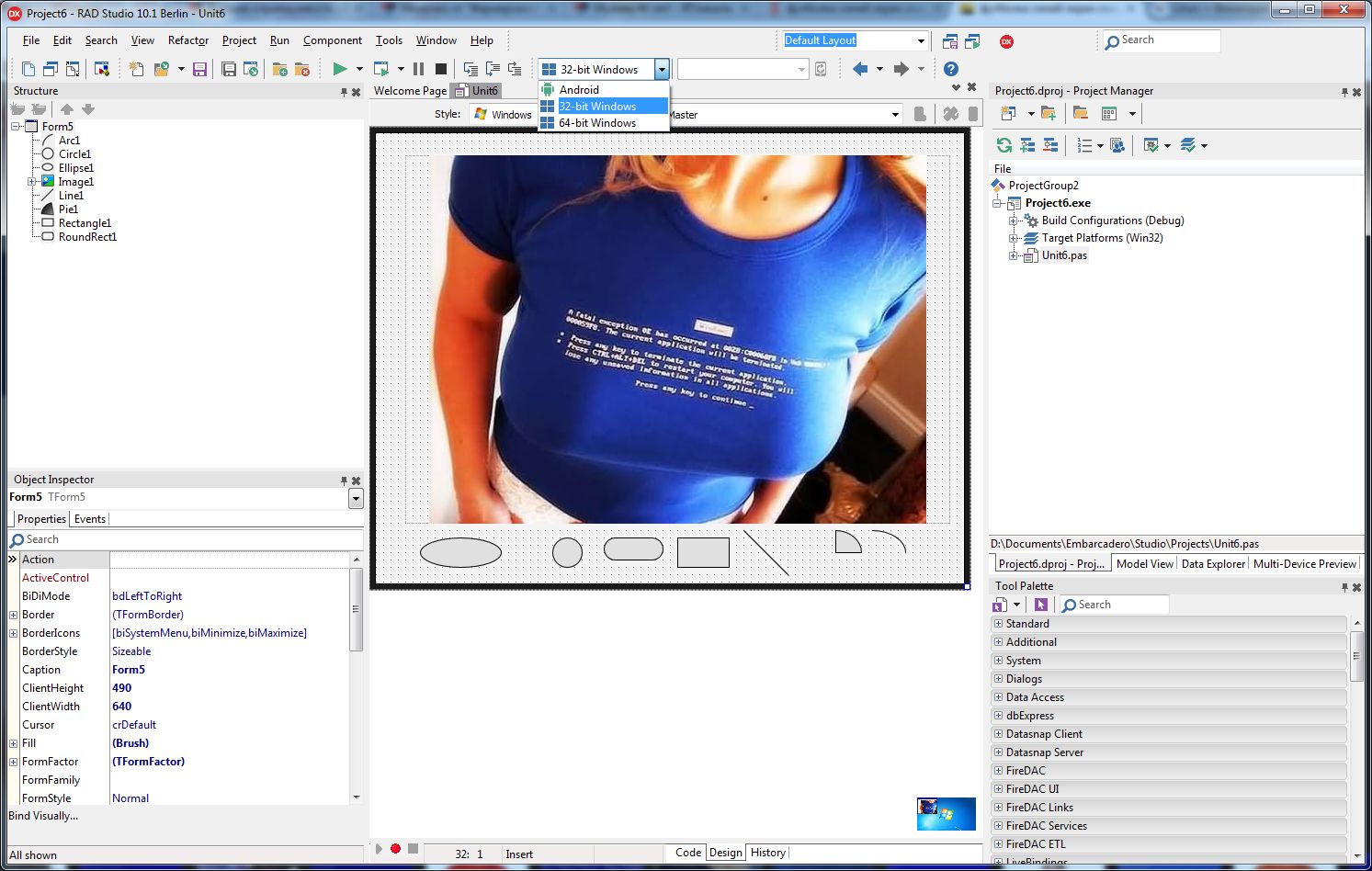This screenshot has width=1372, height=871.
Task: Click the green Refresh icon in Project Manager
Action: [x=1004, y=145]
